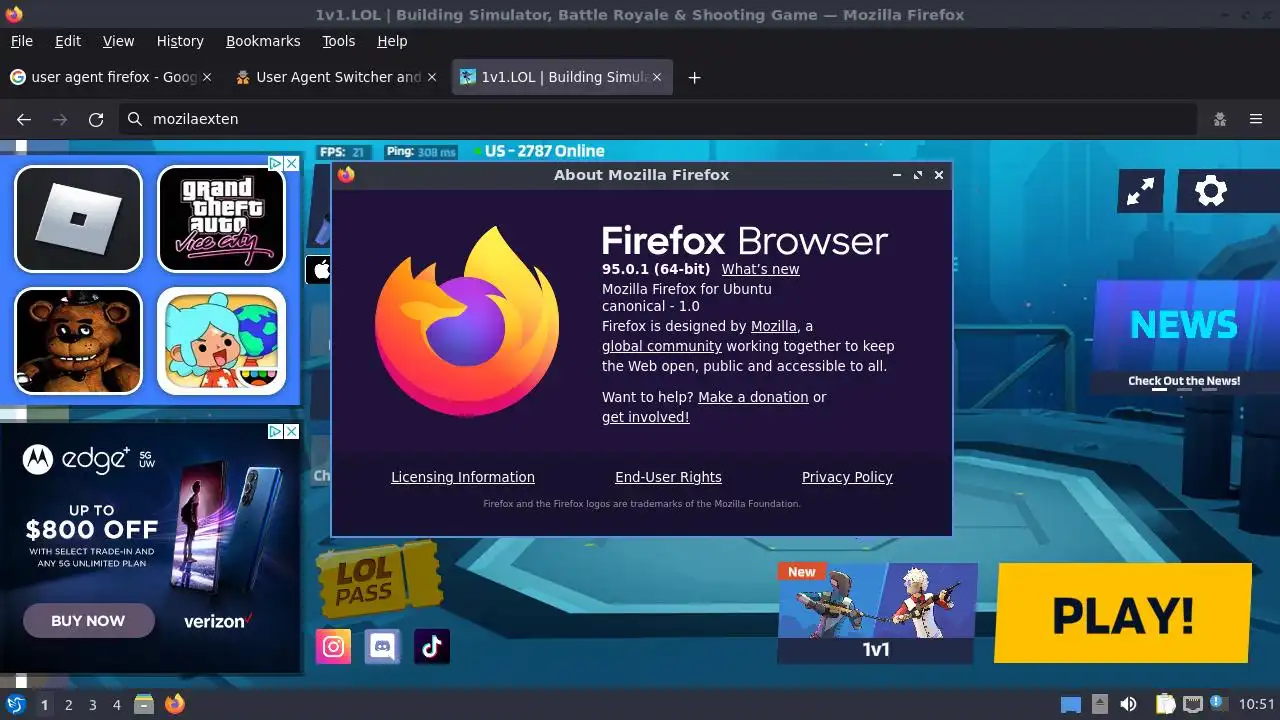Click the Roblox ad thumbnail
Screen dimensions: 1280x720
pyautogui.click(x=79, y=218)
